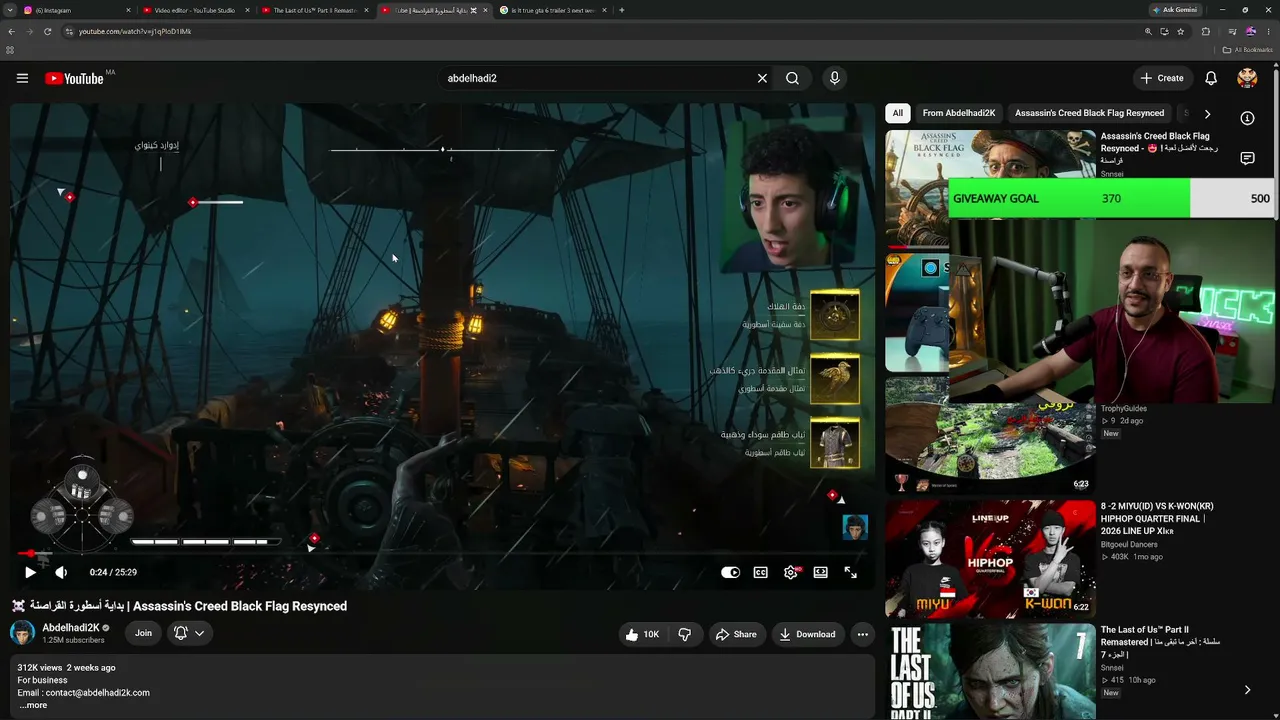1280x720 pixels.
Task: Enter full screen mode
Action: 850,572
